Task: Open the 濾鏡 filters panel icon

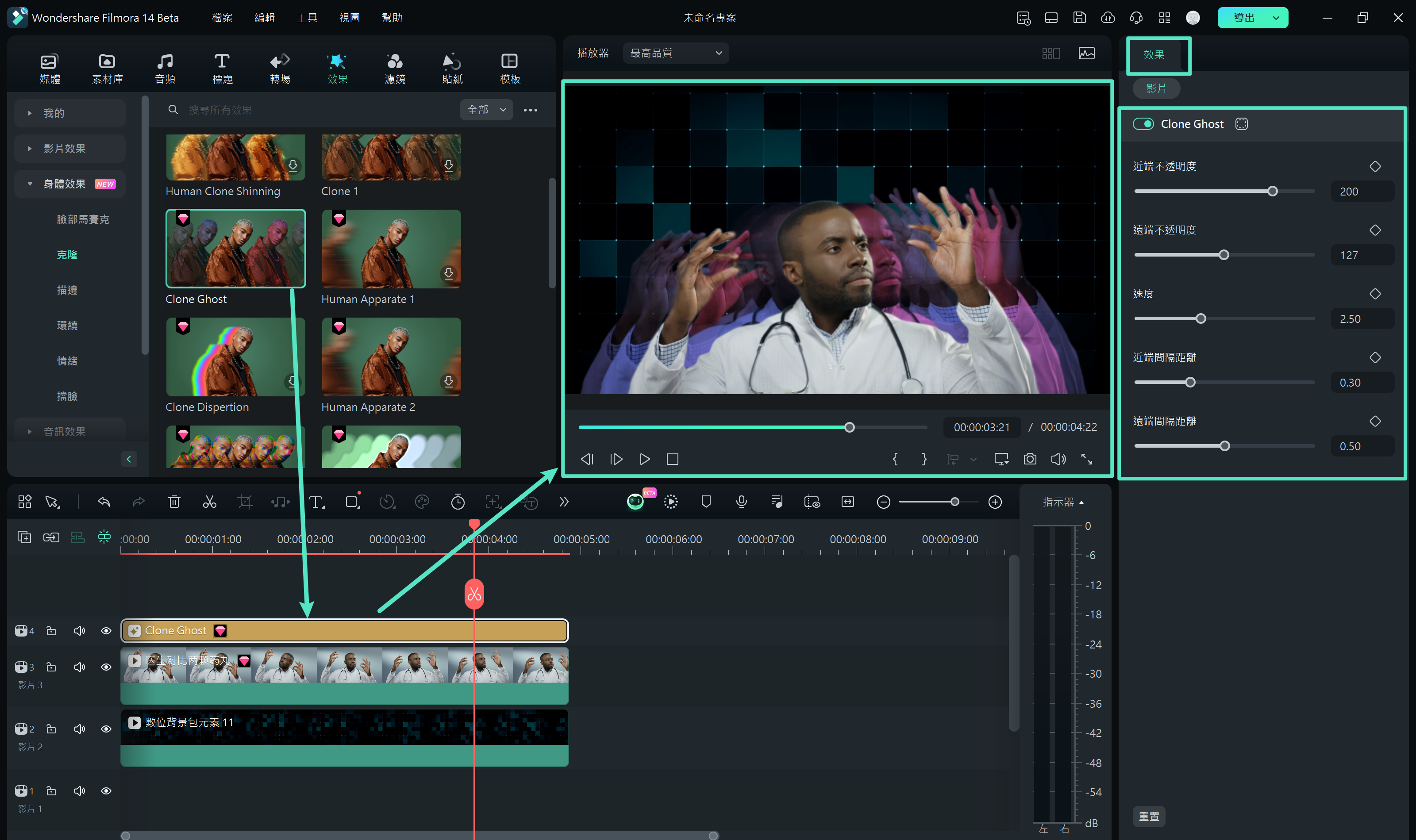Action: click(x=395, y=69)
